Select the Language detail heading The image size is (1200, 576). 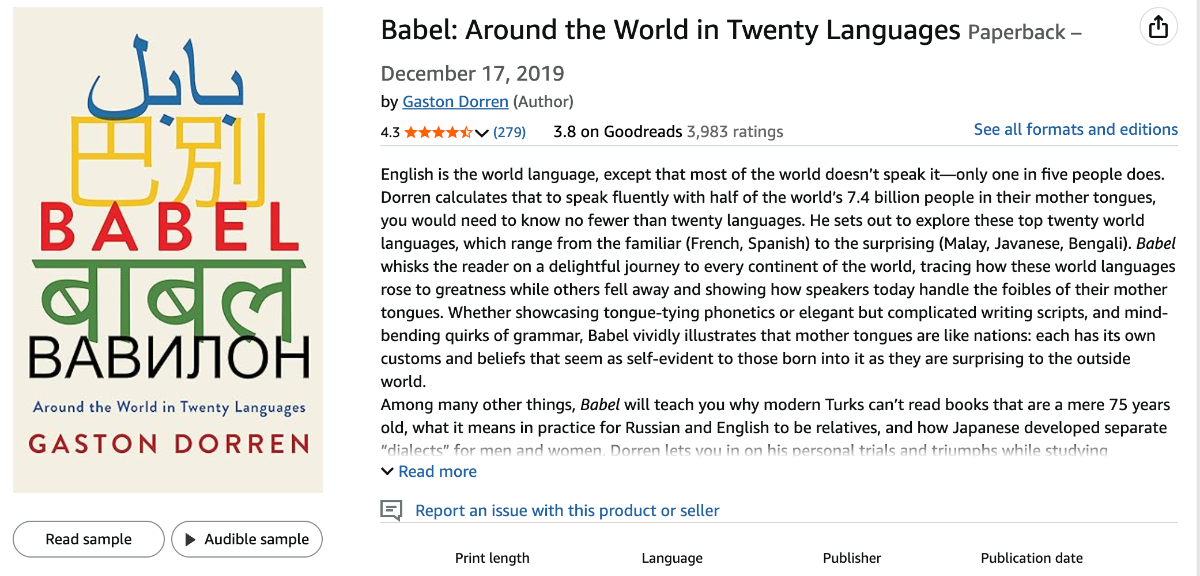click(x=672, y=558)
